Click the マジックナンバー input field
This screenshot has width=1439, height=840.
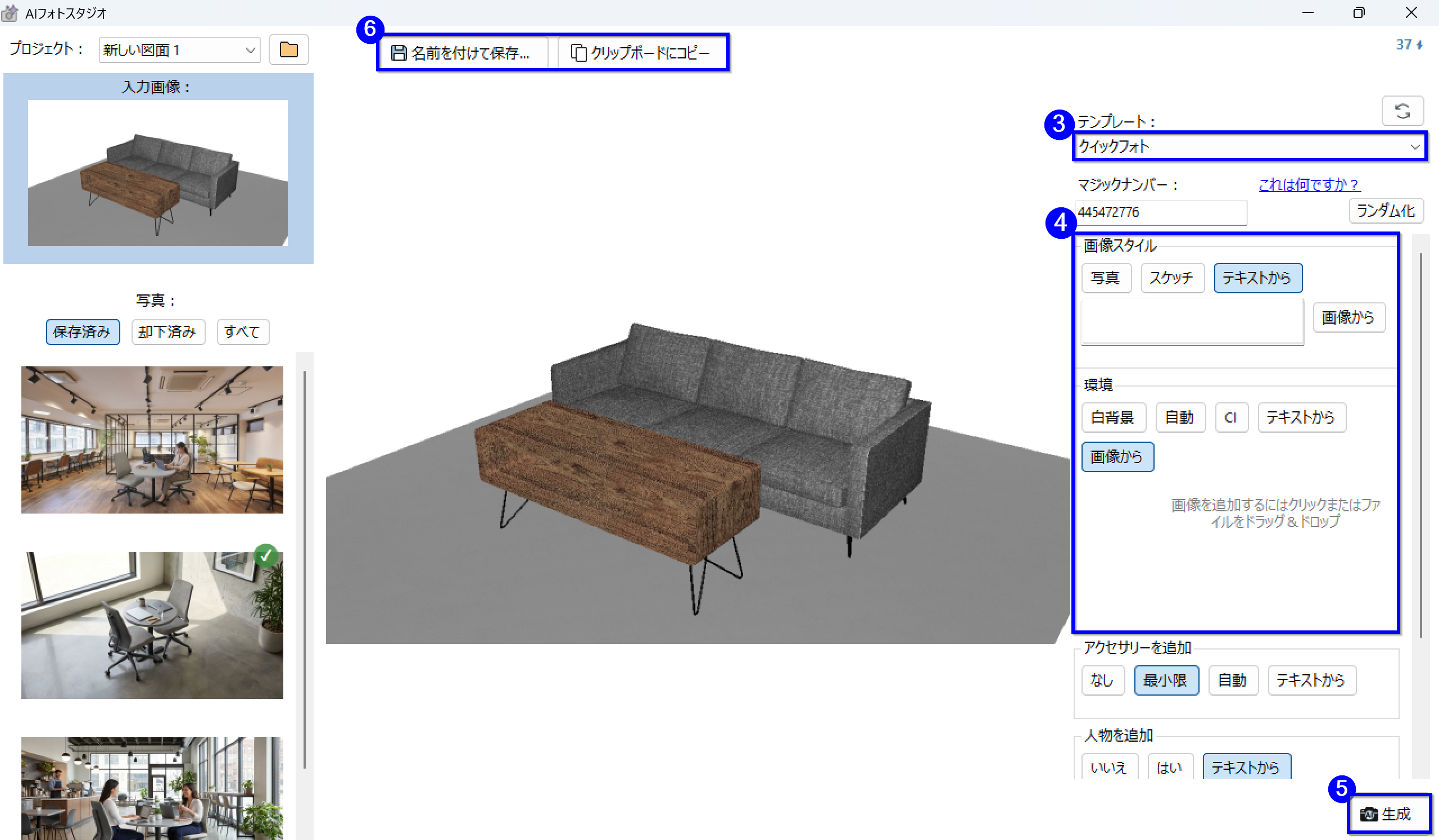tap(1160, 212)
